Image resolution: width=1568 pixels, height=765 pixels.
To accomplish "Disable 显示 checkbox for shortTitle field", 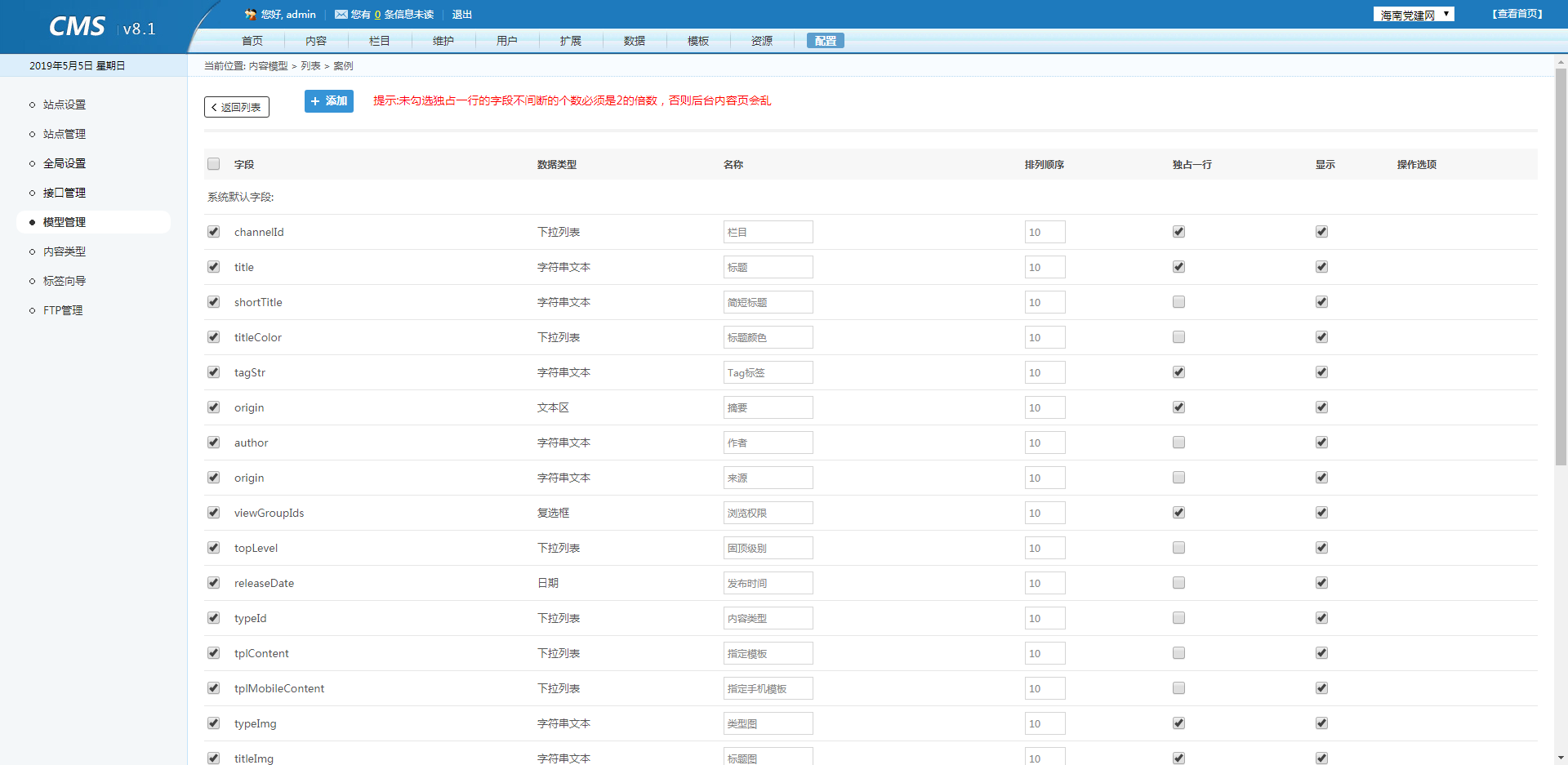I will [1321, 302].
